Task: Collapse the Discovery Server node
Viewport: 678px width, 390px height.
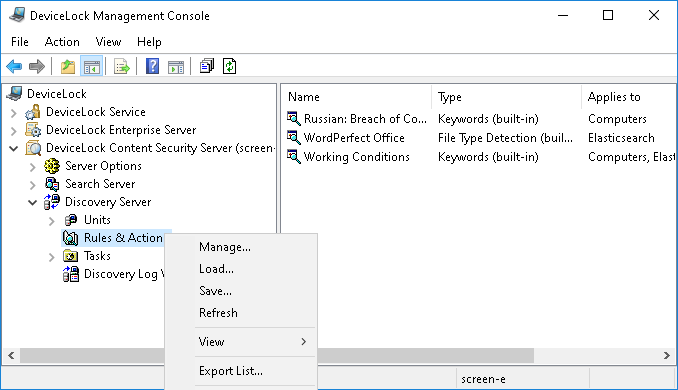Action: point(32,202)
